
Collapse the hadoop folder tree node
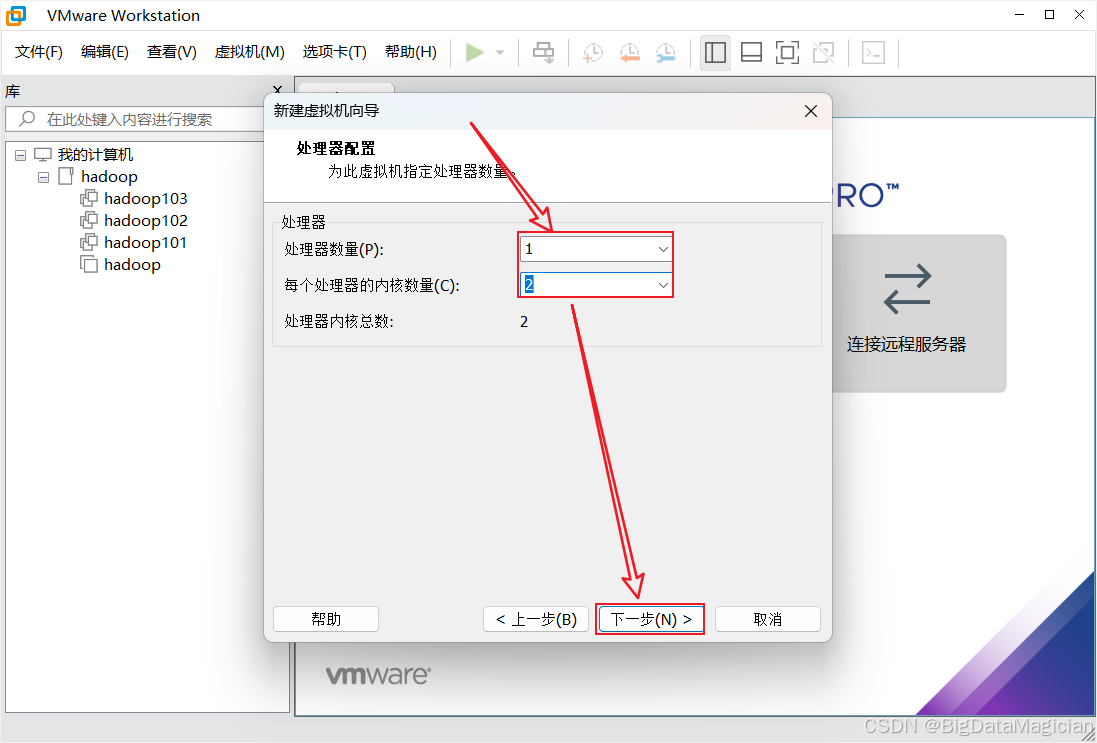pyautogui.click(x=43, y=177)
